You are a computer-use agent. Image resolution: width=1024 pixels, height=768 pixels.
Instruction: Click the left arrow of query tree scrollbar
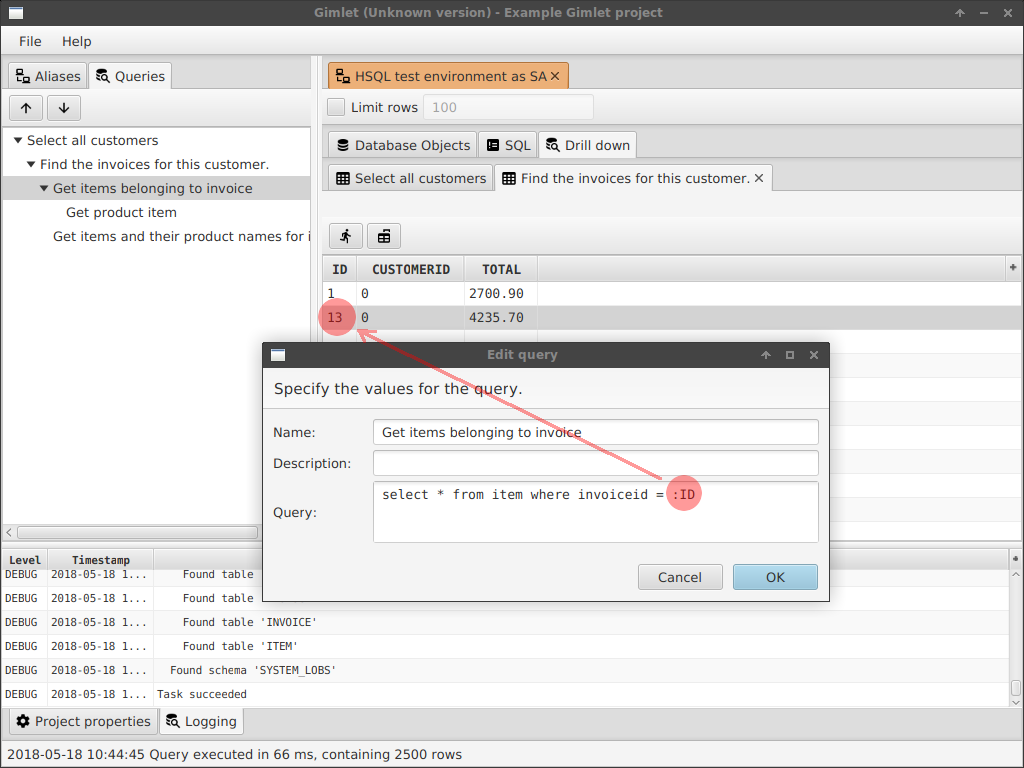[x=8, y=532]
